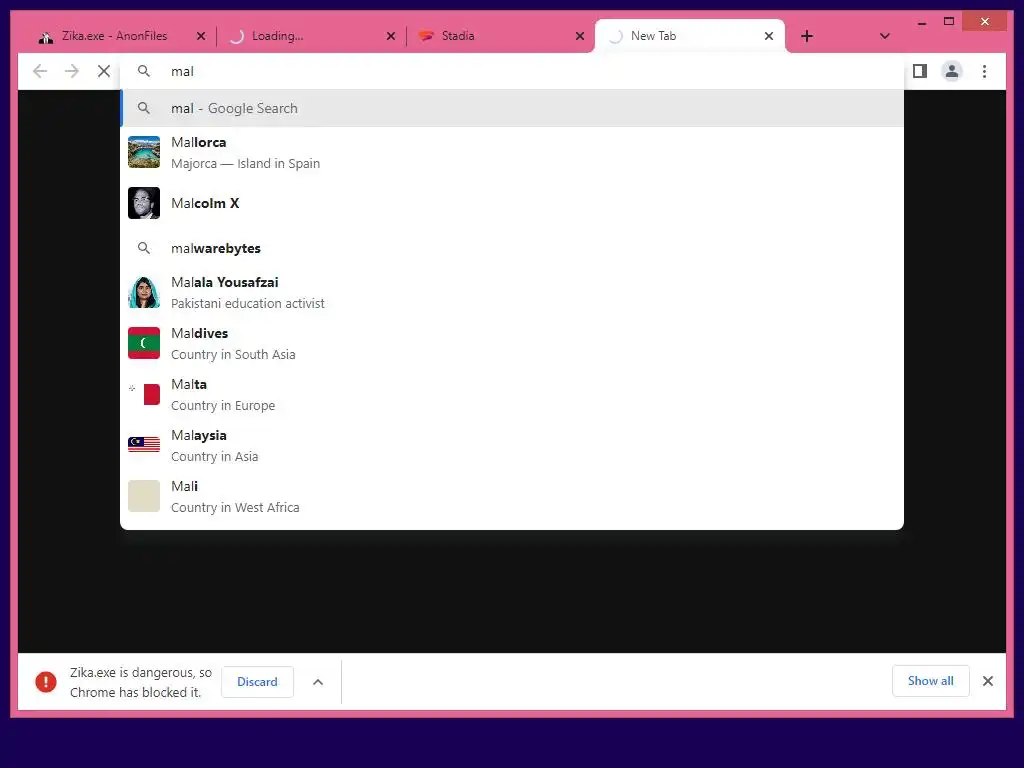This screenshot has width=1024, height=768.
Task: Click 'Country in West Africa' description
Action: [x=235, y=507]
